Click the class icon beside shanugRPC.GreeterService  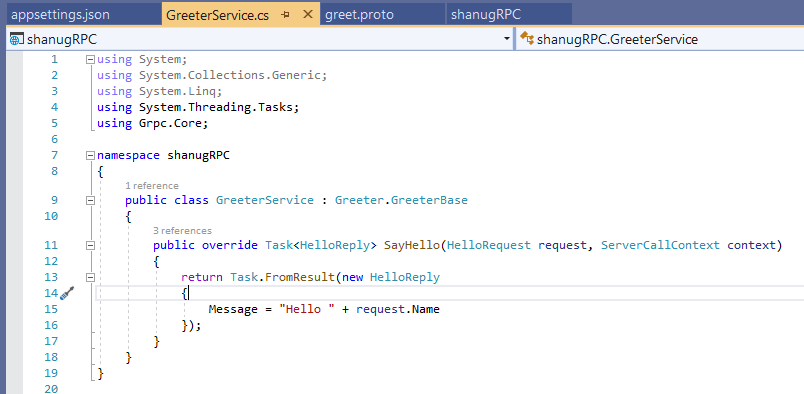click(527, 38)
